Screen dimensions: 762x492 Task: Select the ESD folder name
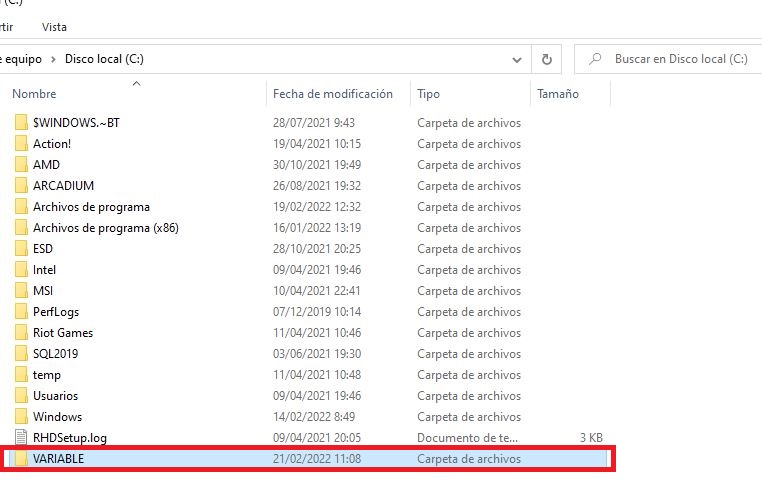point(43,248)
